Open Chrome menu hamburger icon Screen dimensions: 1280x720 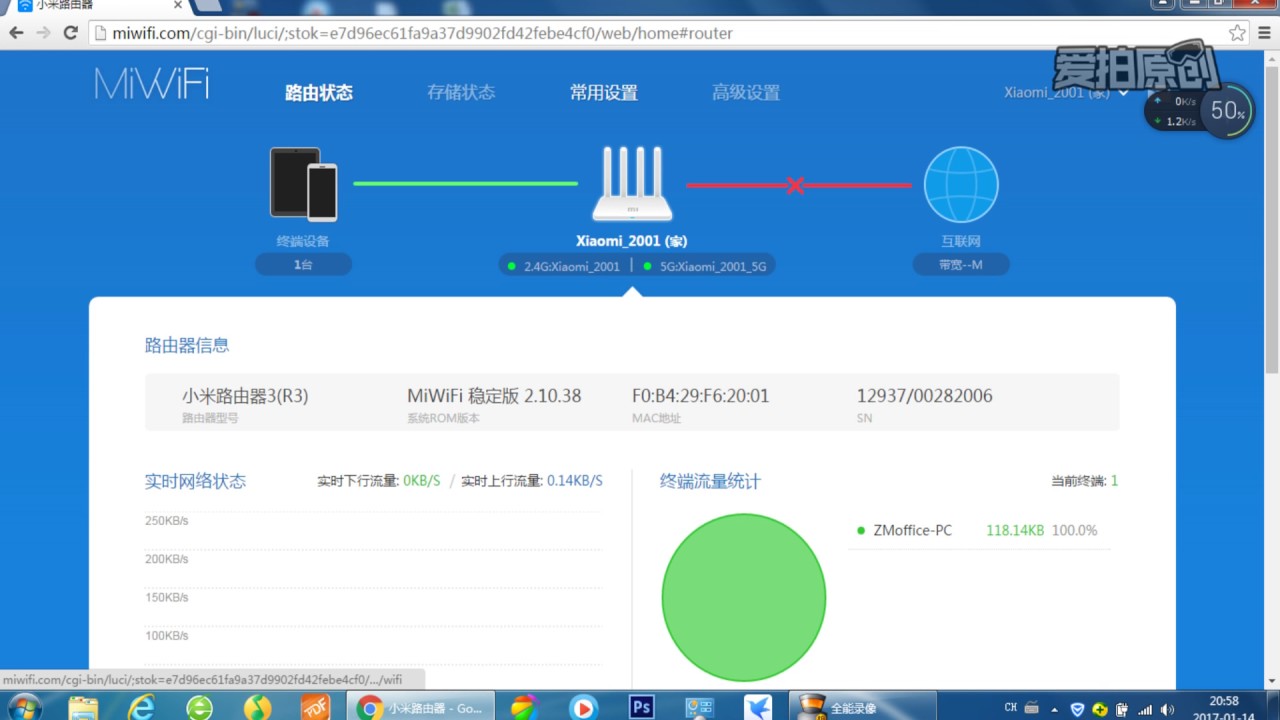1265,33
